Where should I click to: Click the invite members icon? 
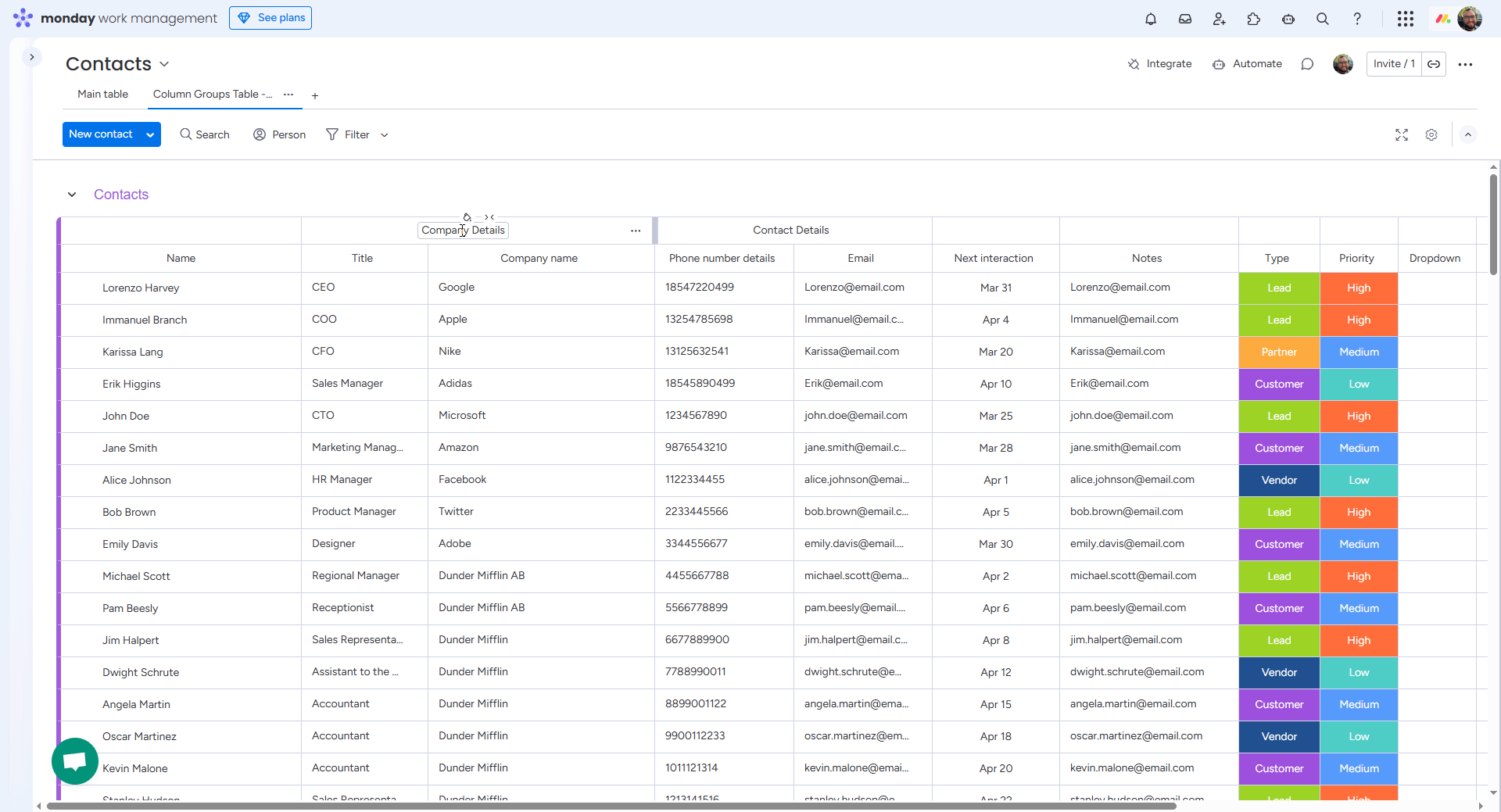click(x=1219, y=19)
